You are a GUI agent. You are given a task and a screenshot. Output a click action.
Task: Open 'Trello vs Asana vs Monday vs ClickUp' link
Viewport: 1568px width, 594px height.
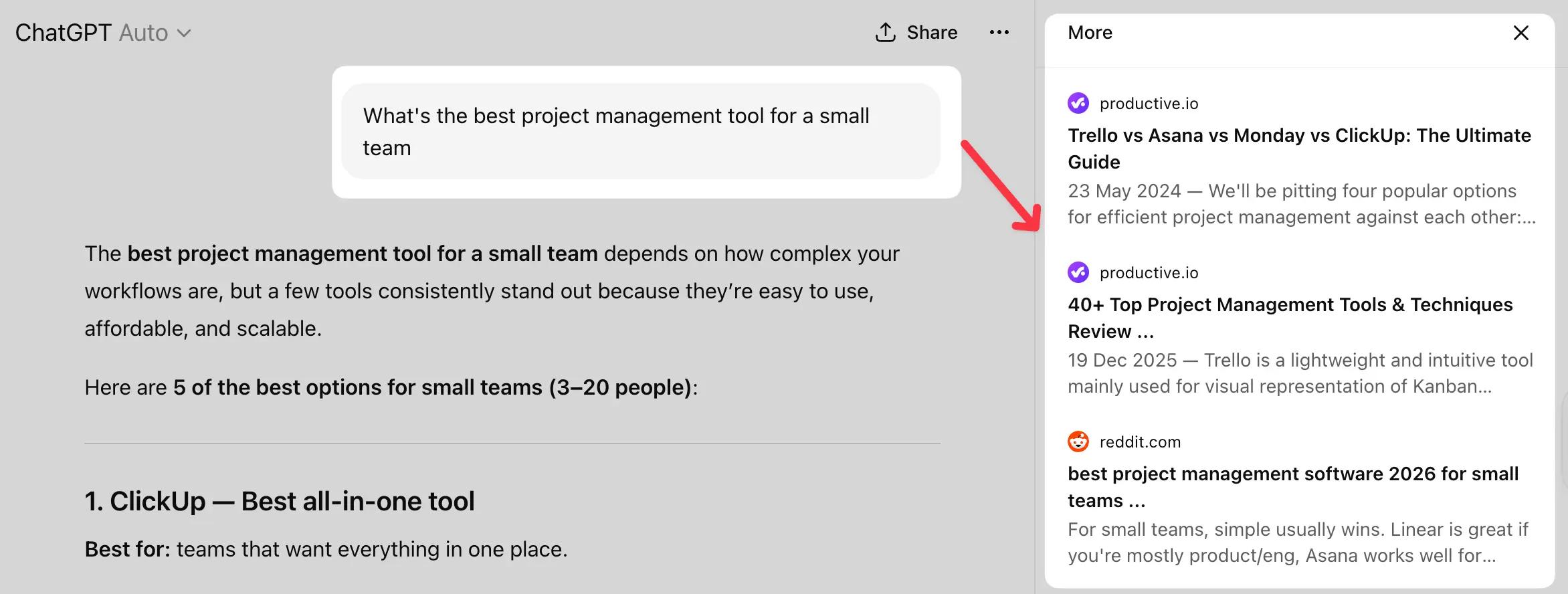coord(1299,148)
